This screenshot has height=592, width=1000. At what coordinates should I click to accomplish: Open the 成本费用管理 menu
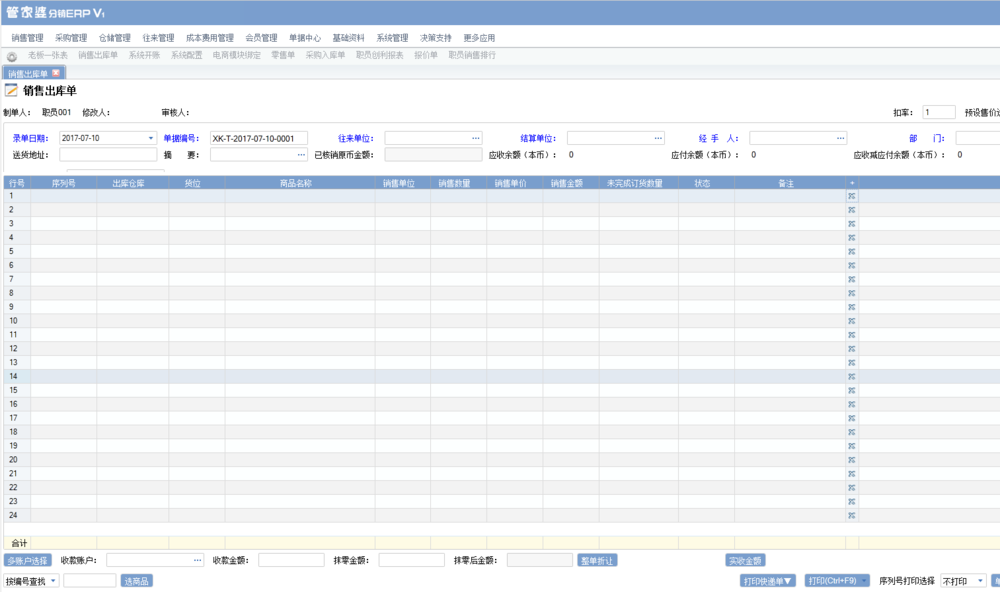[210, 38]
